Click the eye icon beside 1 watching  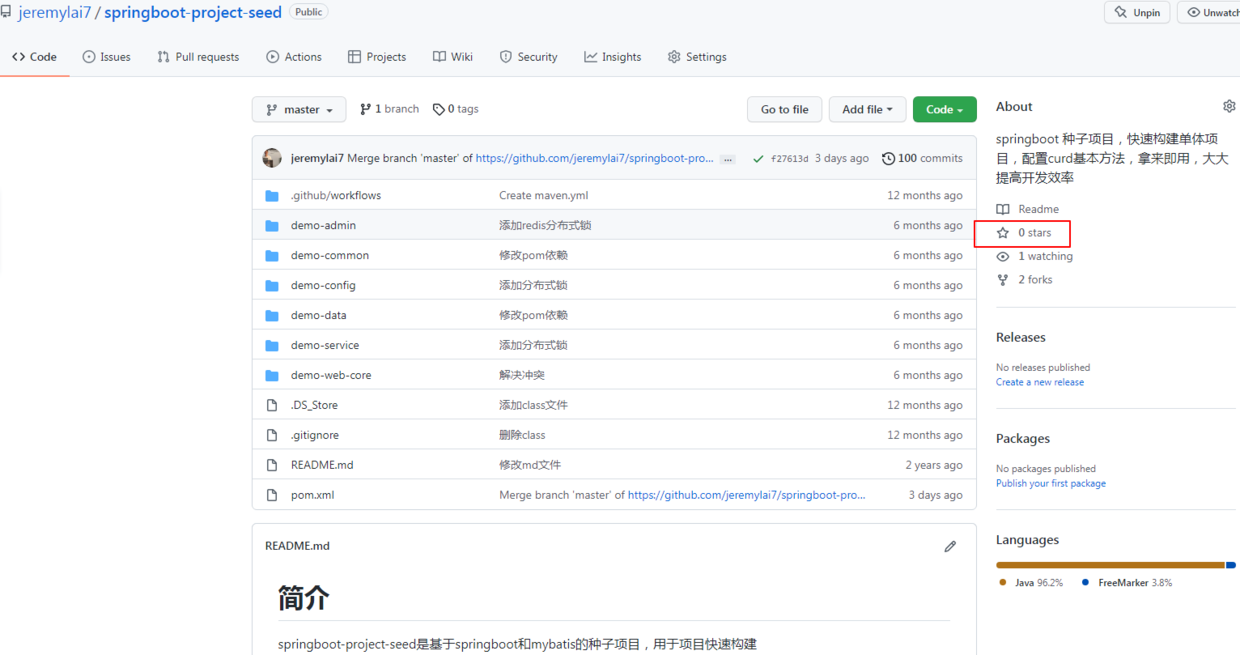(1003, 257)
